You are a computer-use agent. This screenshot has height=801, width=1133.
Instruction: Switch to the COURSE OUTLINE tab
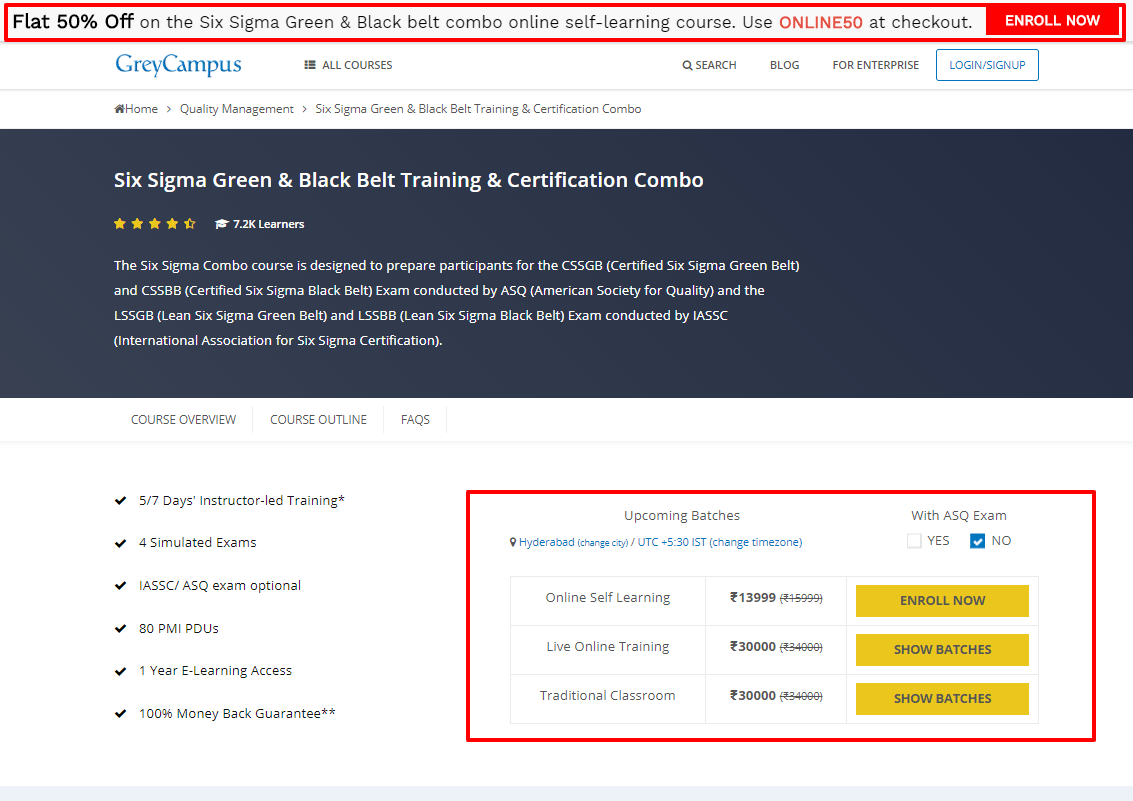(x=319, y=420)
